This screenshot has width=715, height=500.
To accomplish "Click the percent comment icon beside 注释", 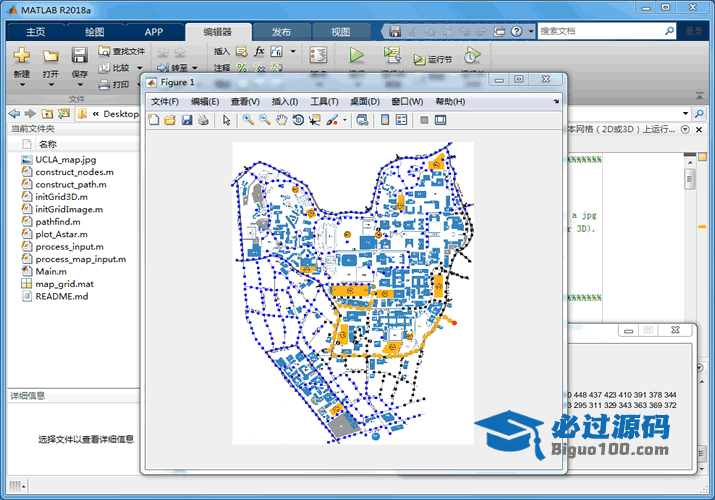I will 242,68.
